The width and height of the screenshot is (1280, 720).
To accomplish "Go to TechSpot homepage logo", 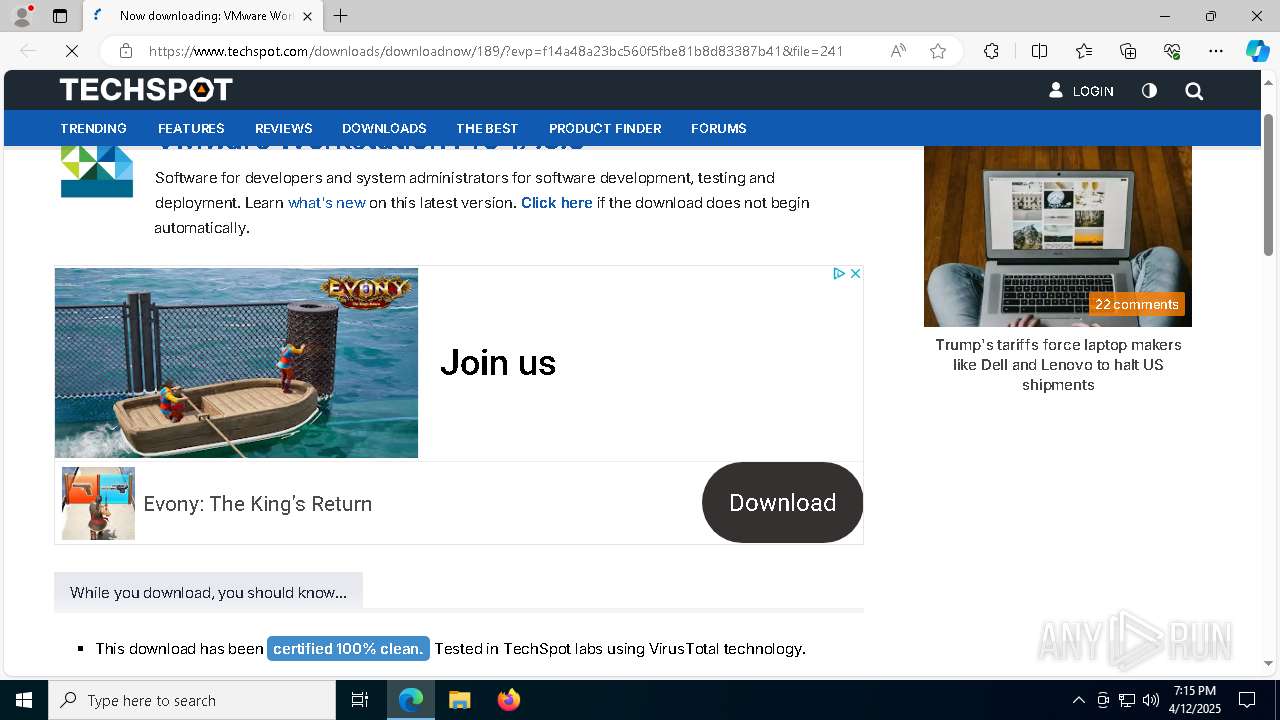I will (146, 90).
